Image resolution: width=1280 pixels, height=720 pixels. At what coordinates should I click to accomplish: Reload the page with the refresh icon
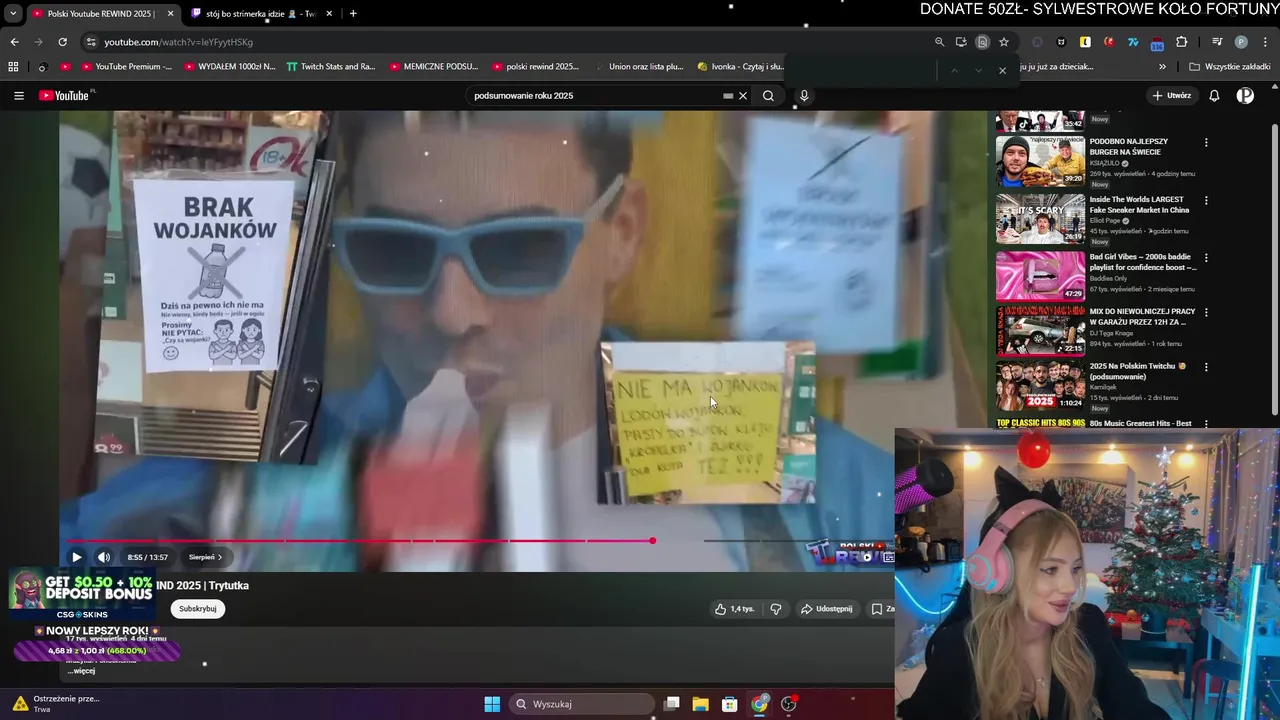click(62, 42)
